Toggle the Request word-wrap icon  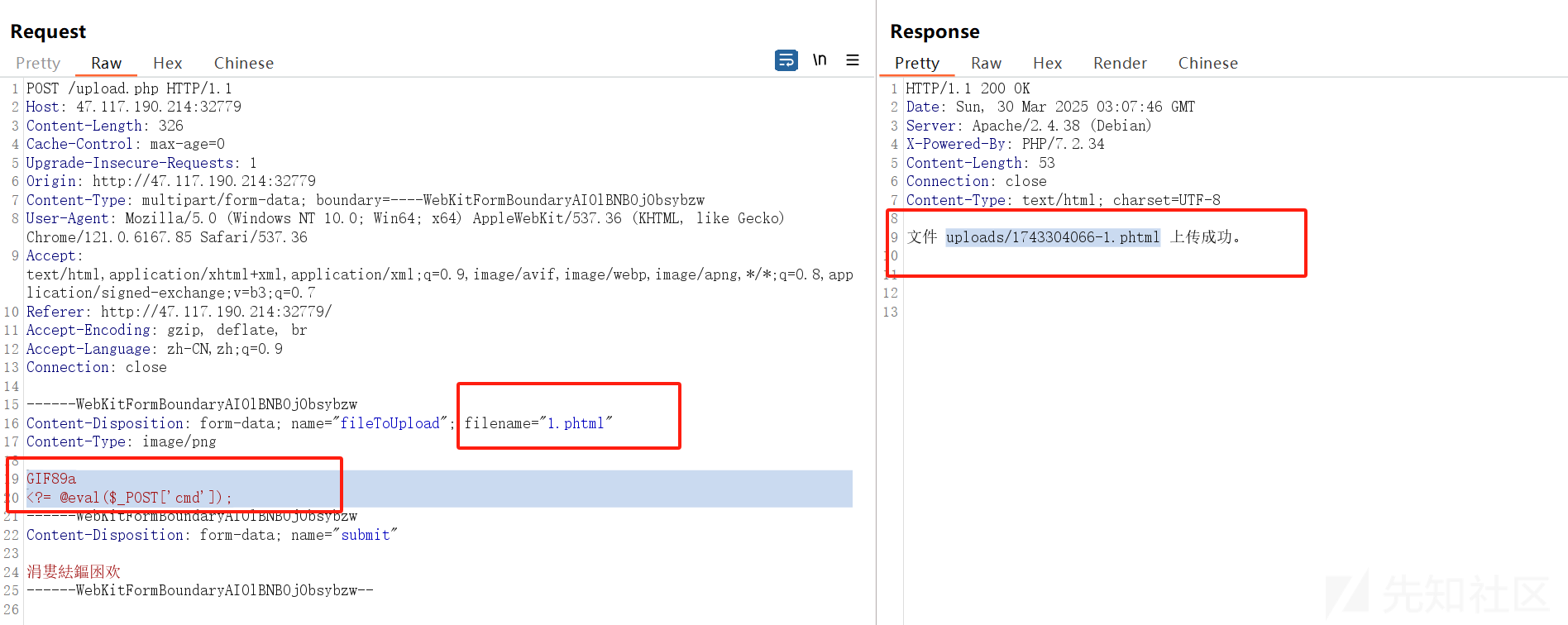click(x=786, y=60)
